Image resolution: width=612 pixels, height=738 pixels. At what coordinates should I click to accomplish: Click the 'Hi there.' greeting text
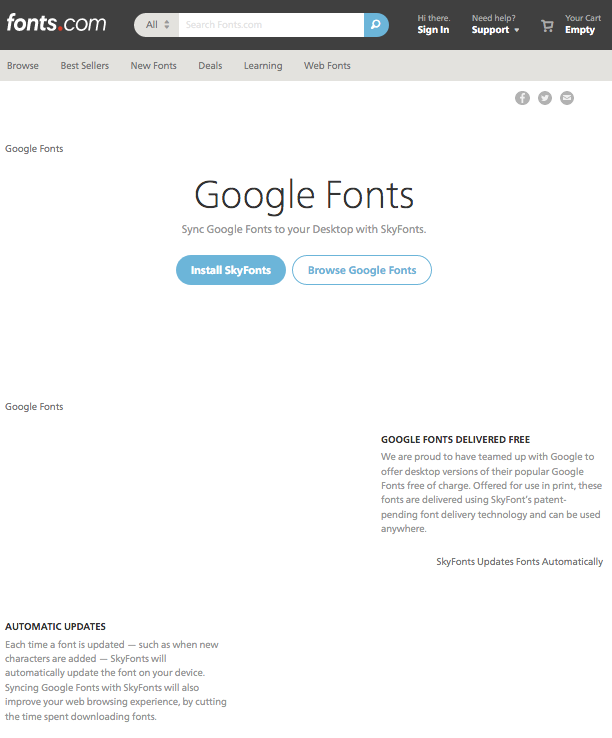[434, 18]
